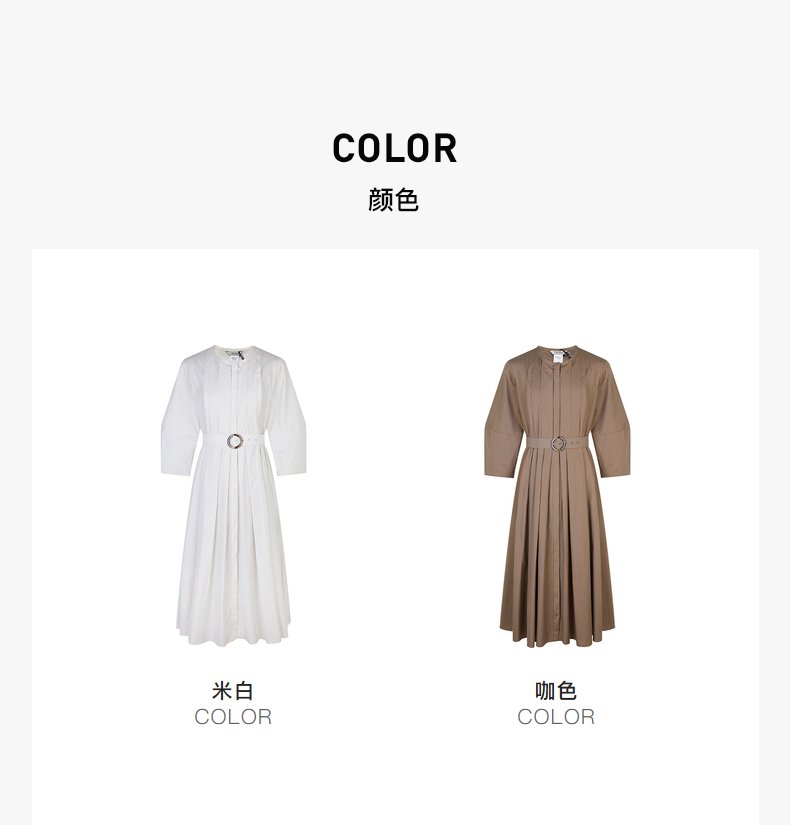Image resolution: width=790 pixels, height=825 pixels.
Task: Click the brown dress pleated skirt
Action: (x=557, y=550)
